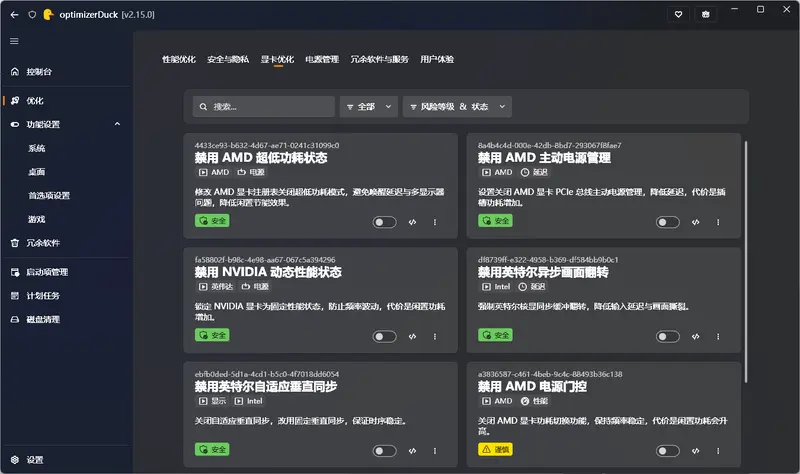800x474 pixels.
Task: Click the 显示 tag on 英特尔自适应垂直同步 card
Action: [212, 401]
